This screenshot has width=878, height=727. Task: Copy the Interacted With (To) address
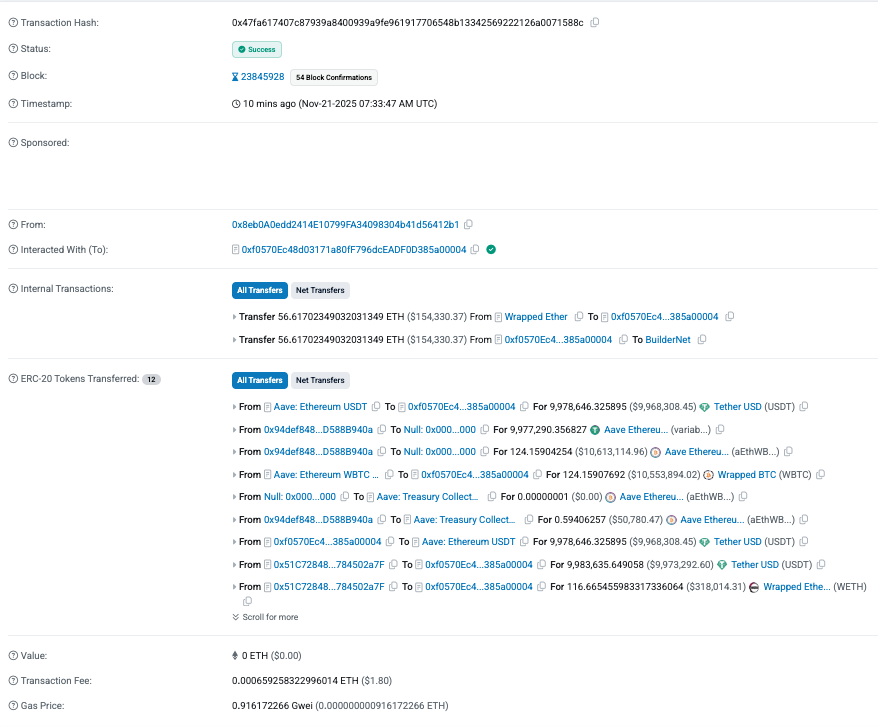click(x=475, y=249)
